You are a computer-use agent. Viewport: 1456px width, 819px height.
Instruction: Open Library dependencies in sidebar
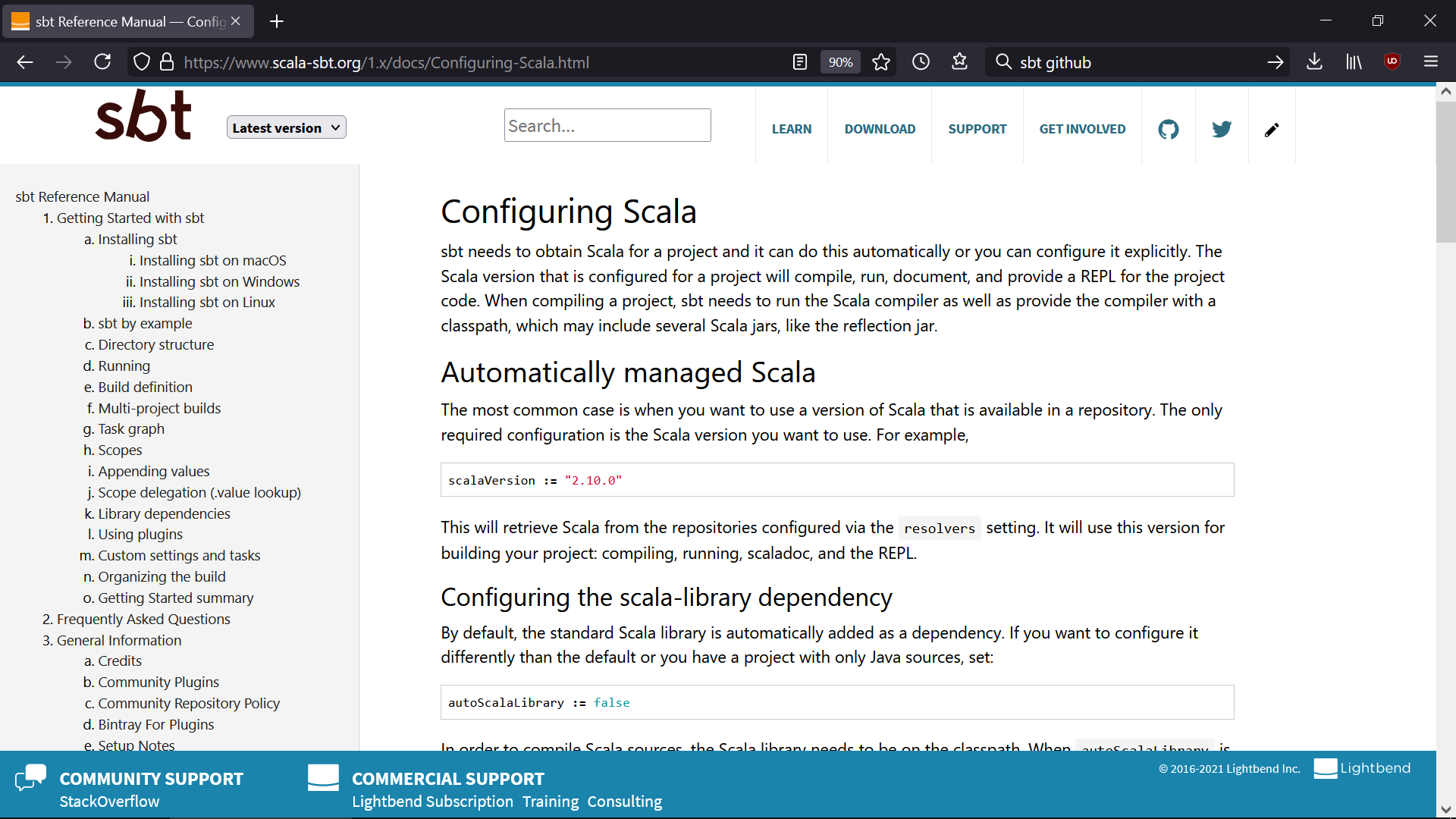point(164,513)
